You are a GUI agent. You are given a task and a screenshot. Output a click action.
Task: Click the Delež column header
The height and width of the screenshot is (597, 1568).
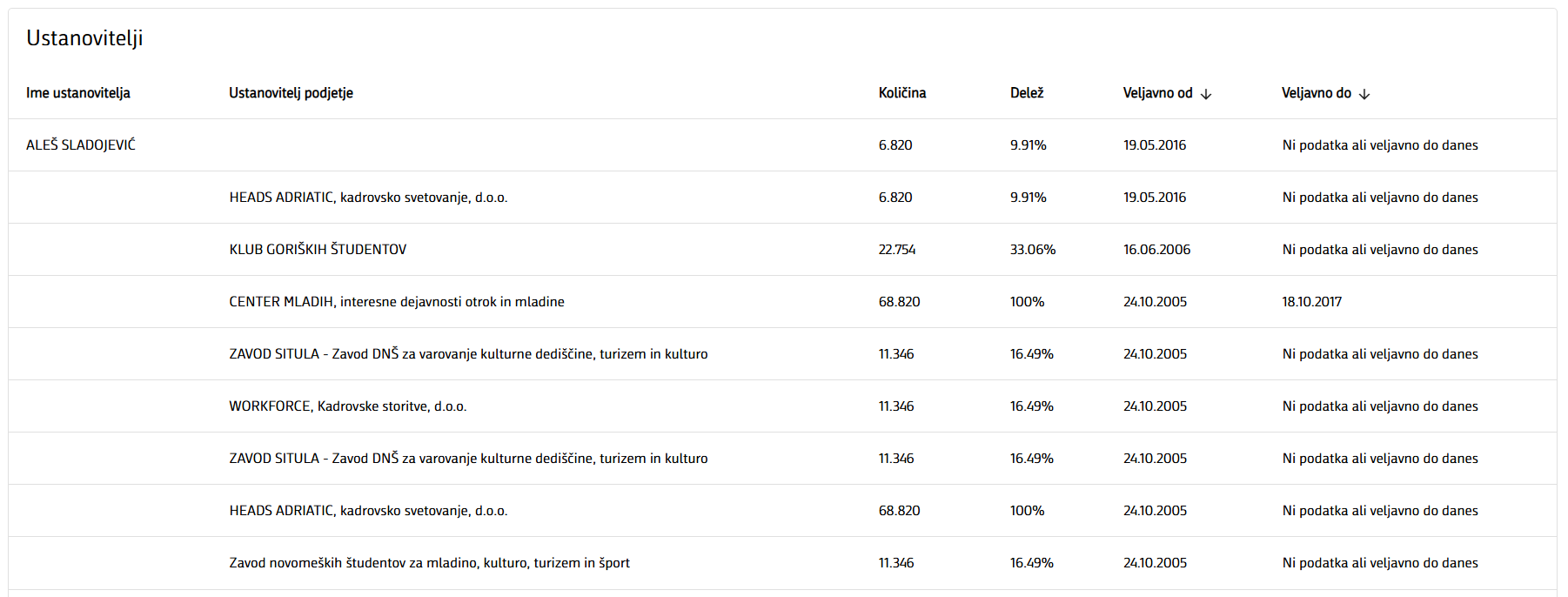pos(1027,93)
